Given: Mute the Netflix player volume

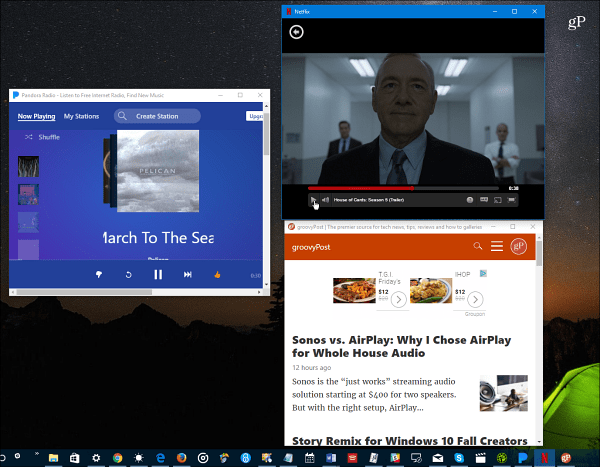Looking at the screenshot, I should click(325, 200).
